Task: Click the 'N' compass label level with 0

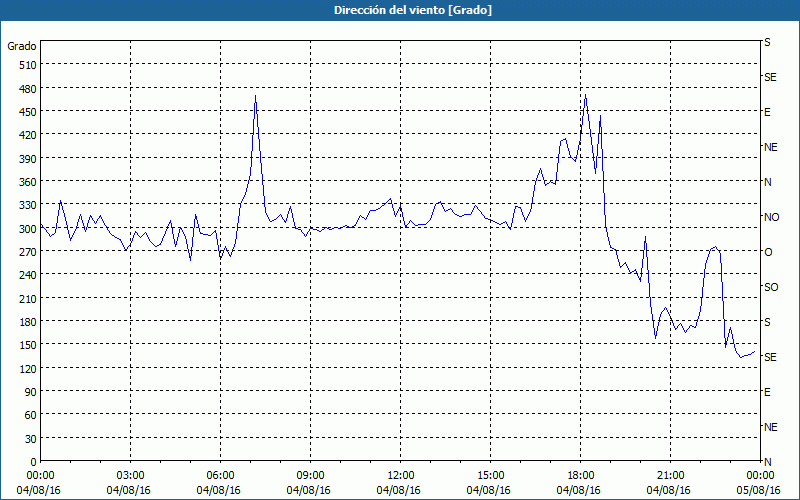Action: pyautogui.click(x=768, y=462)
